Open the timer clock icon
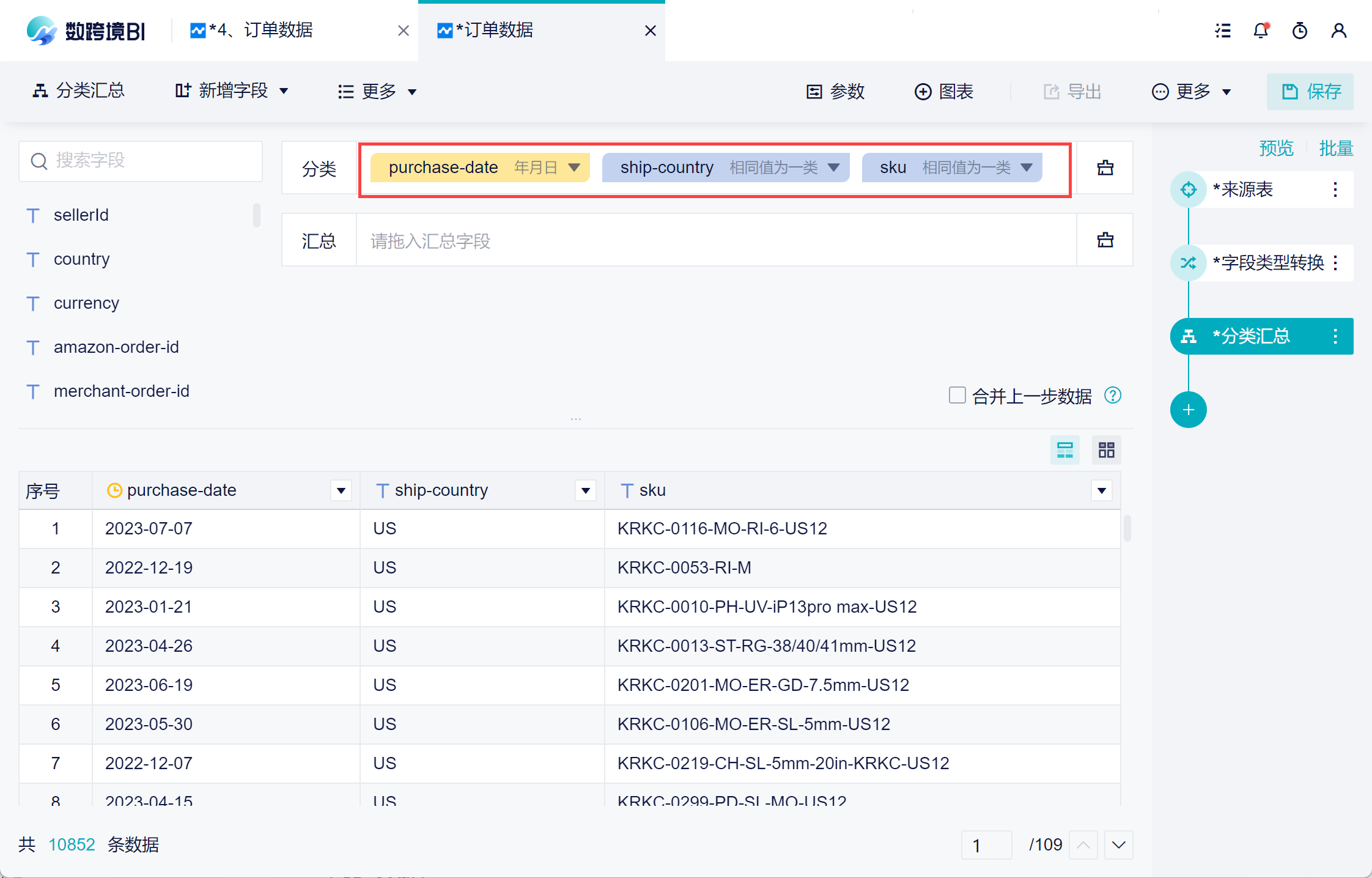 (1300, 31)
